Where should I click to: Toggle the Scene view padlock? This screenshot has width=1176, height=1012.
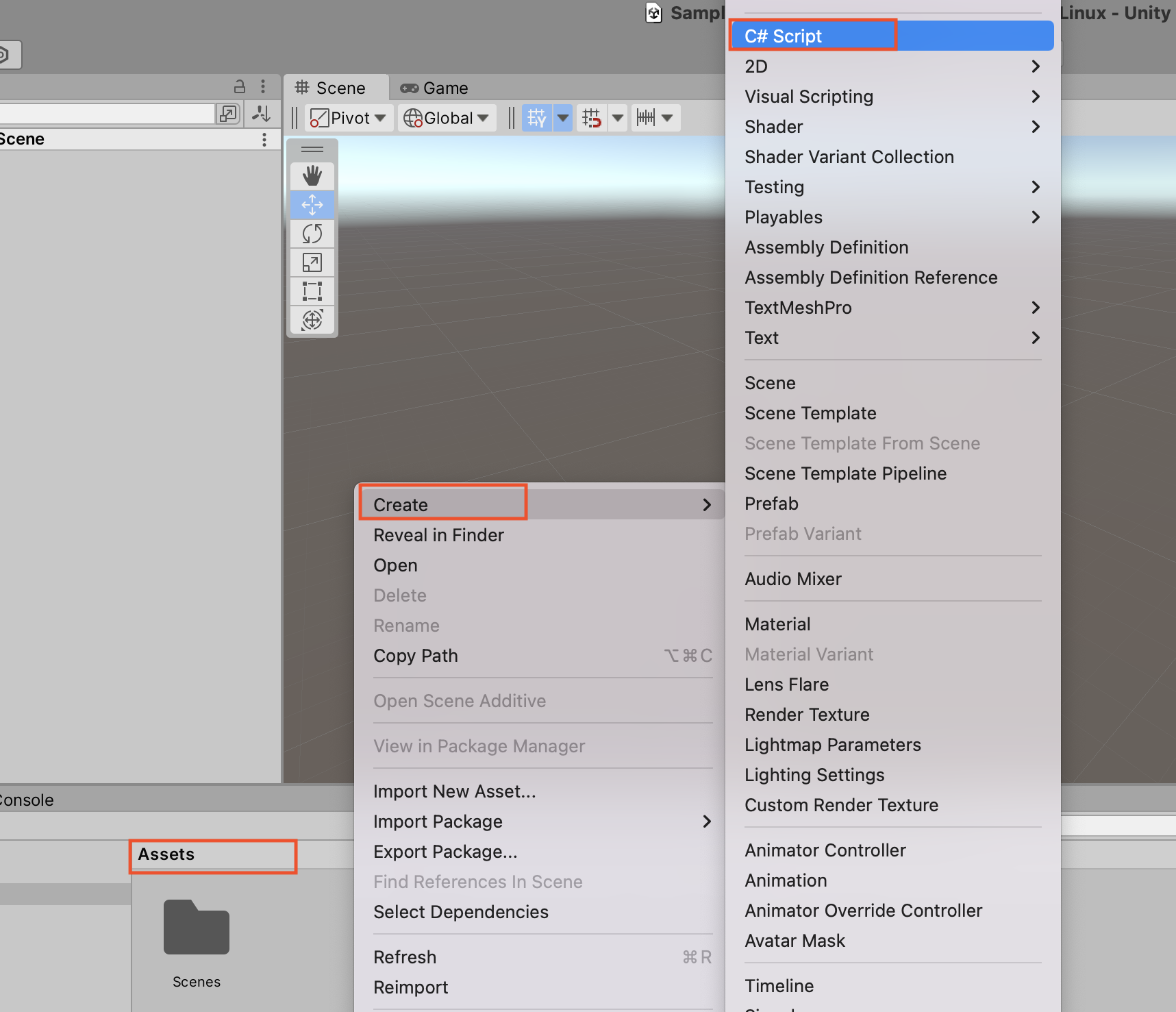tap(239, 86)
